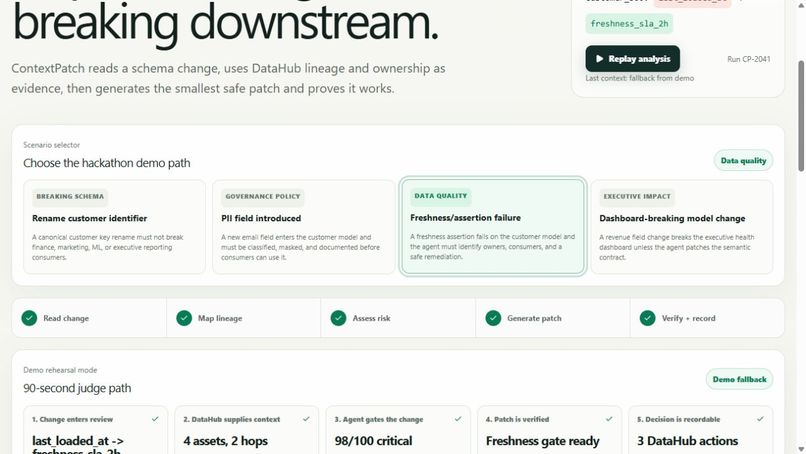The image size is (806, 454).
Task: Click the Demo fallback badge
Action: (x=739, y=379)
